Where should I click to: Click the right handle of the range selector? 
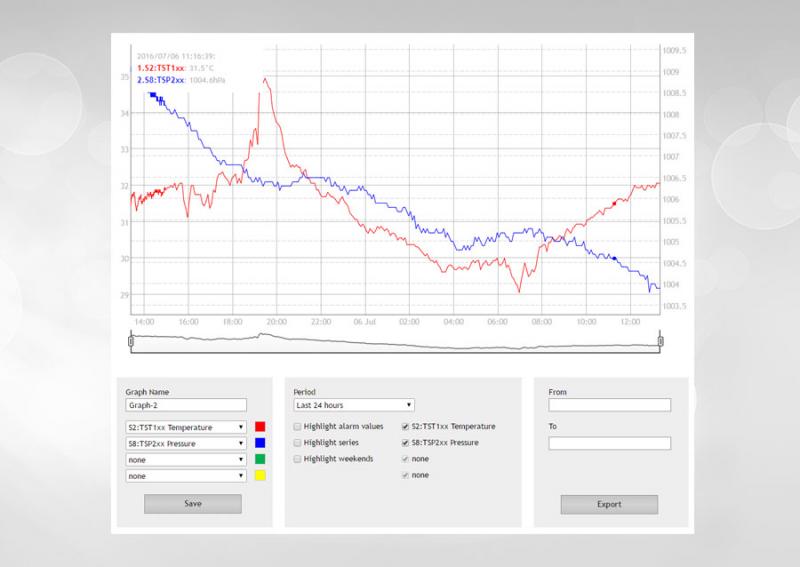pyautogui.click(x=660, y=342)
